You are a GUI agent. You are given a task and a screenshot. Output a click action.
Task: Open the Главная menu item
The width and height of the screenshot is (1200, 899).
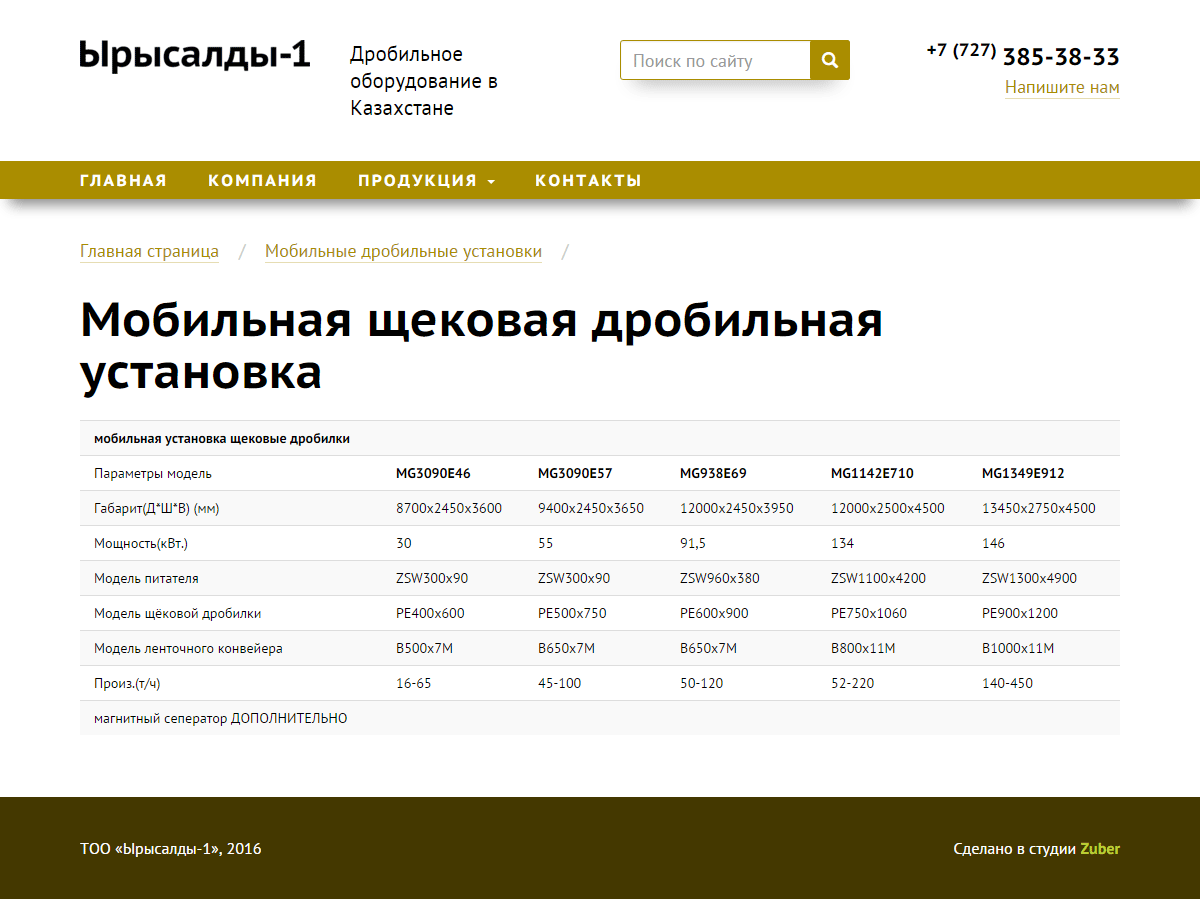(x=123, y=181)
